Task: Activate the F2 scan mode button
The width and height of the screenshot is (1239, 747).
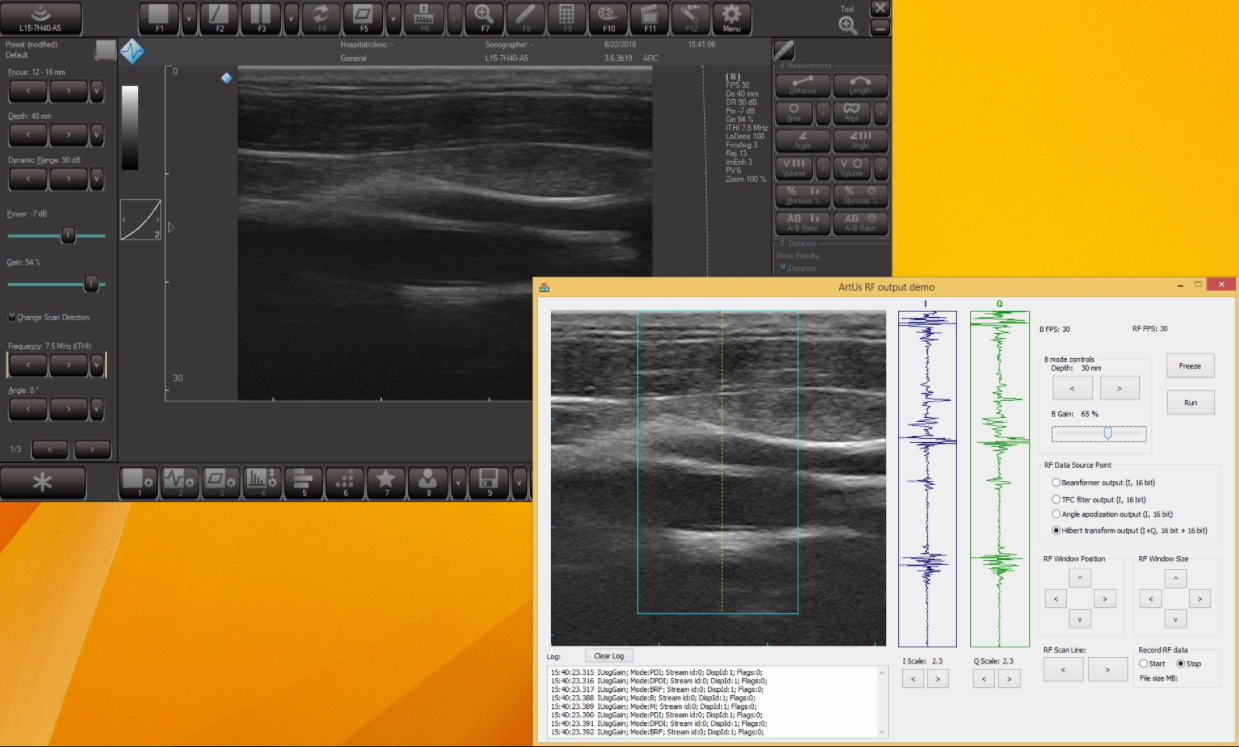Action: click(x=220, y=18)
